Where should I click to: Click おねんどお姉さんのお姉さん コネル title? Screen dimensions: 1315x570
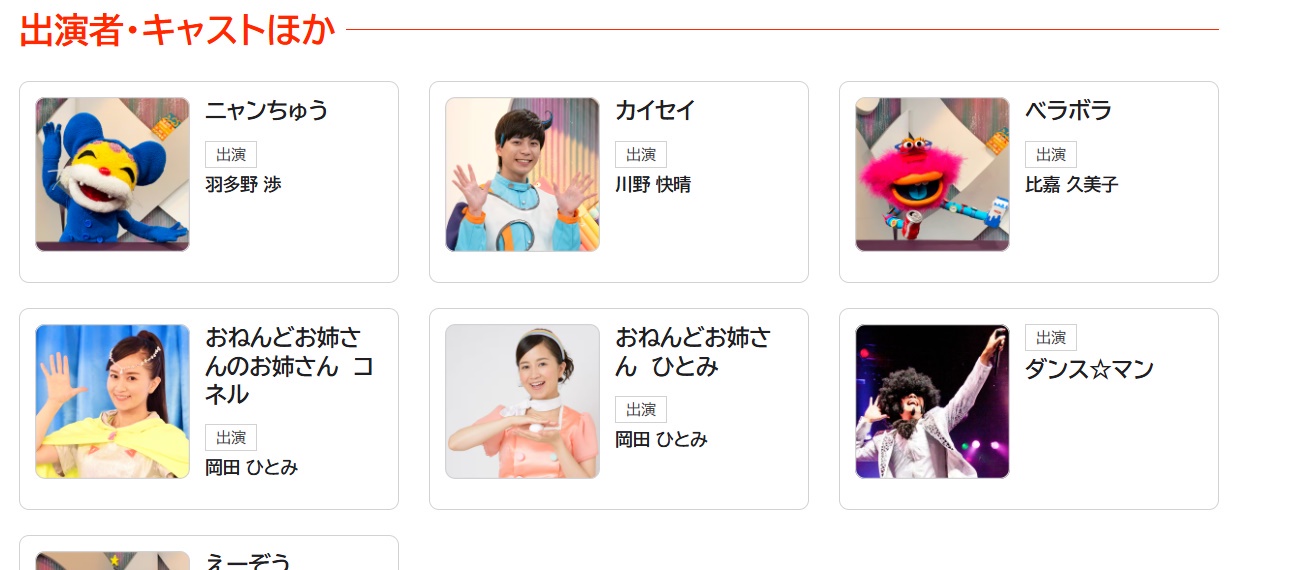[290, 366]
